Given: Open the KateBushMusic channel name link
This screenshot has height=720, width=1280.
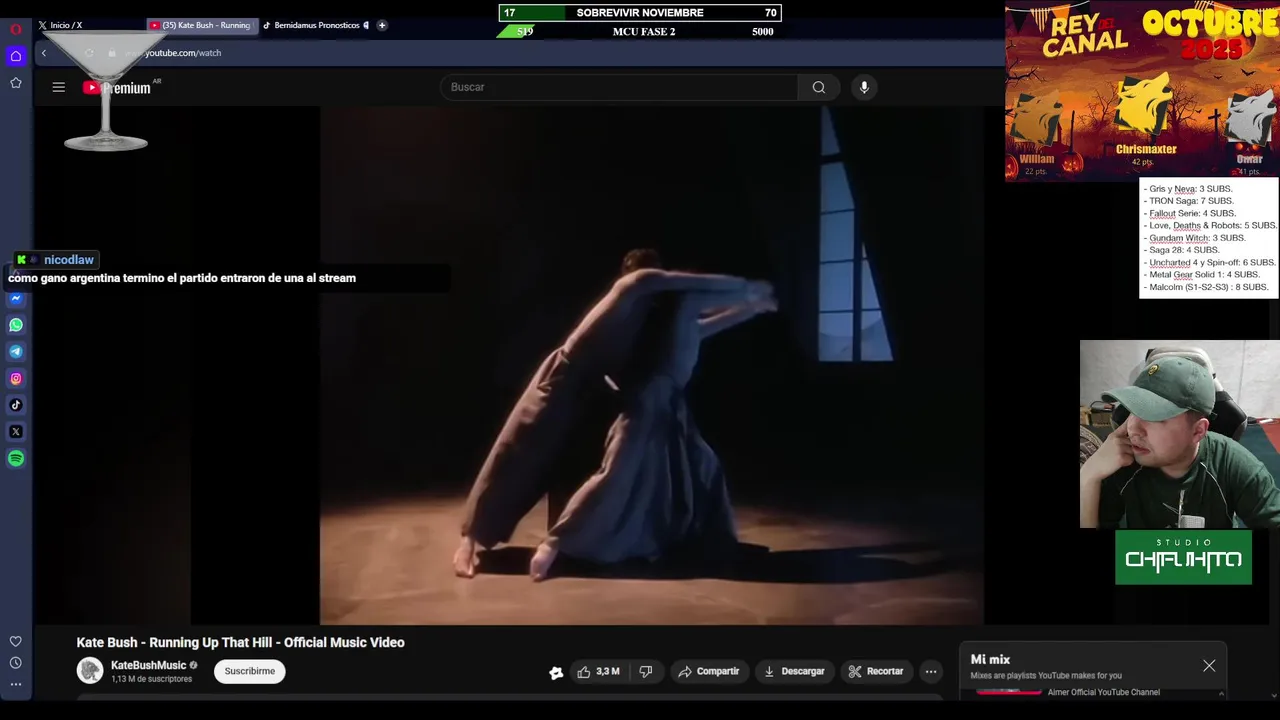Looking at the screenshot, I should tap(148, 665).
